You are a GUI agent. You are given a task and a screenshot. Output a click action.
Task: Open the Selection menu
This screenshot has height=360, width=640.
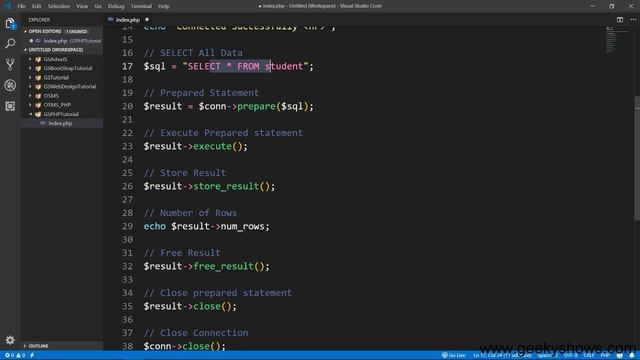tap(59, 6)
